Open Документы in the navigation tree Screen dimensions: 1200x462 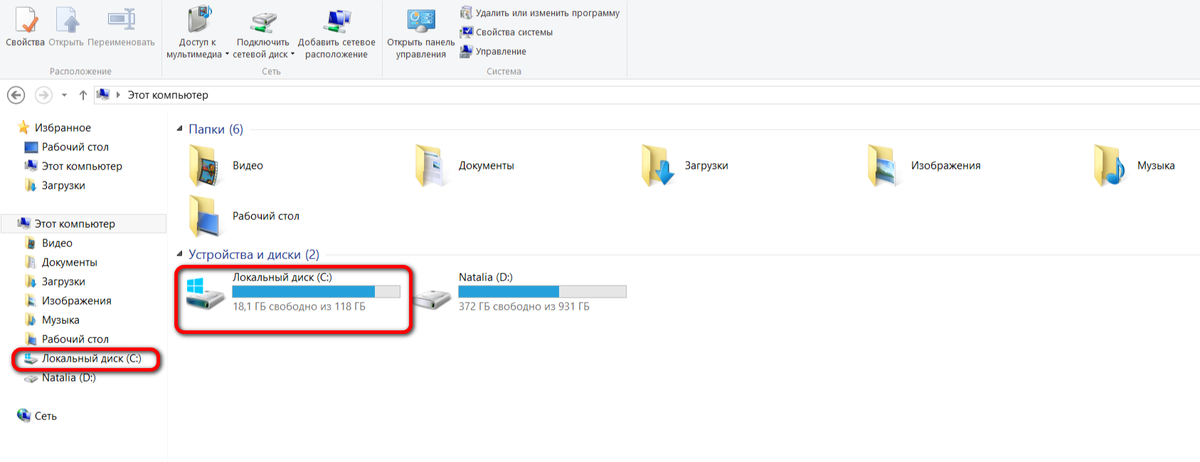point(61,262)
